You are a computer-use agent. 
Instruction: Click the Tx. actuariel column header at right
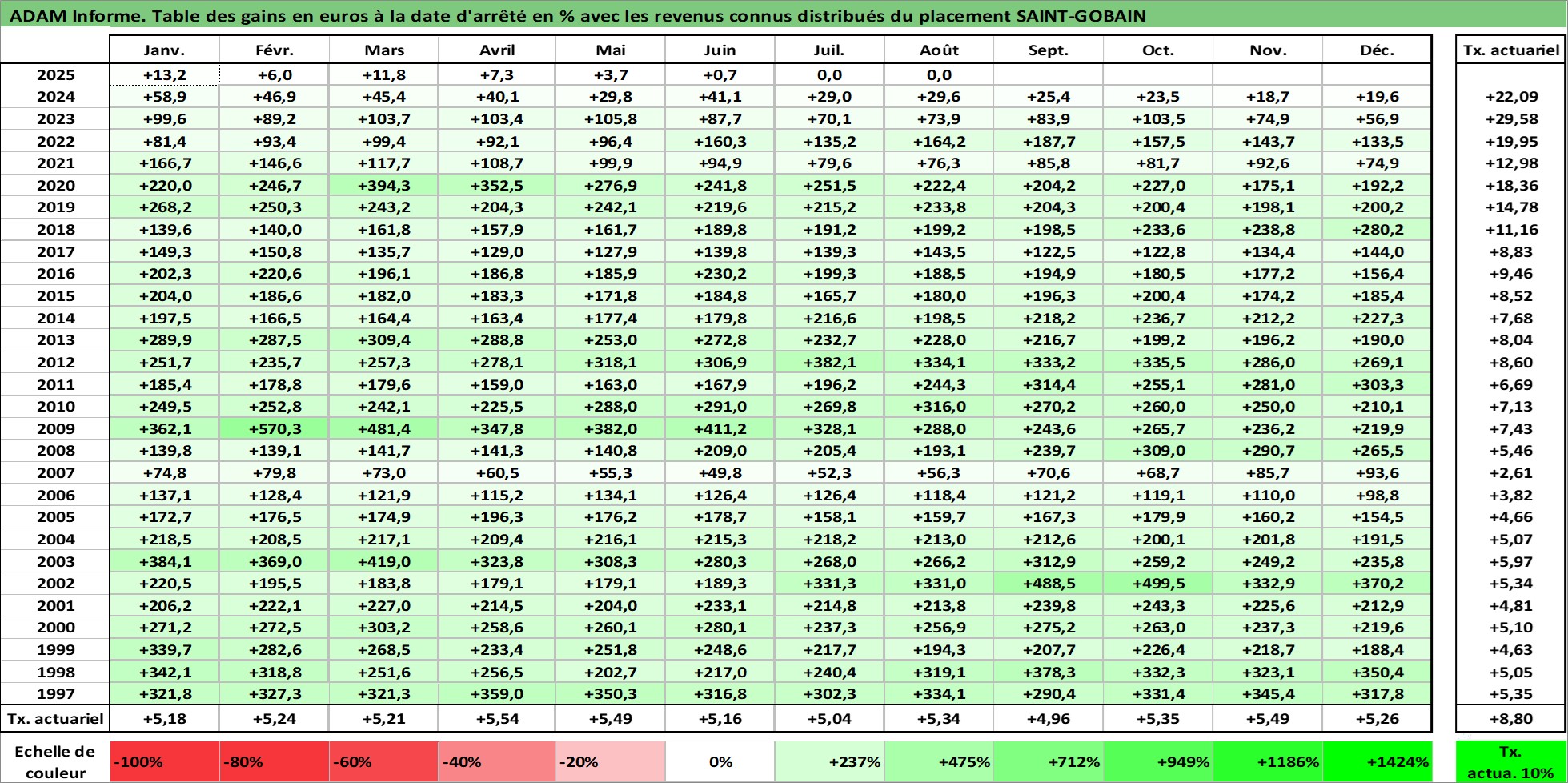(x=1511, y=50)
